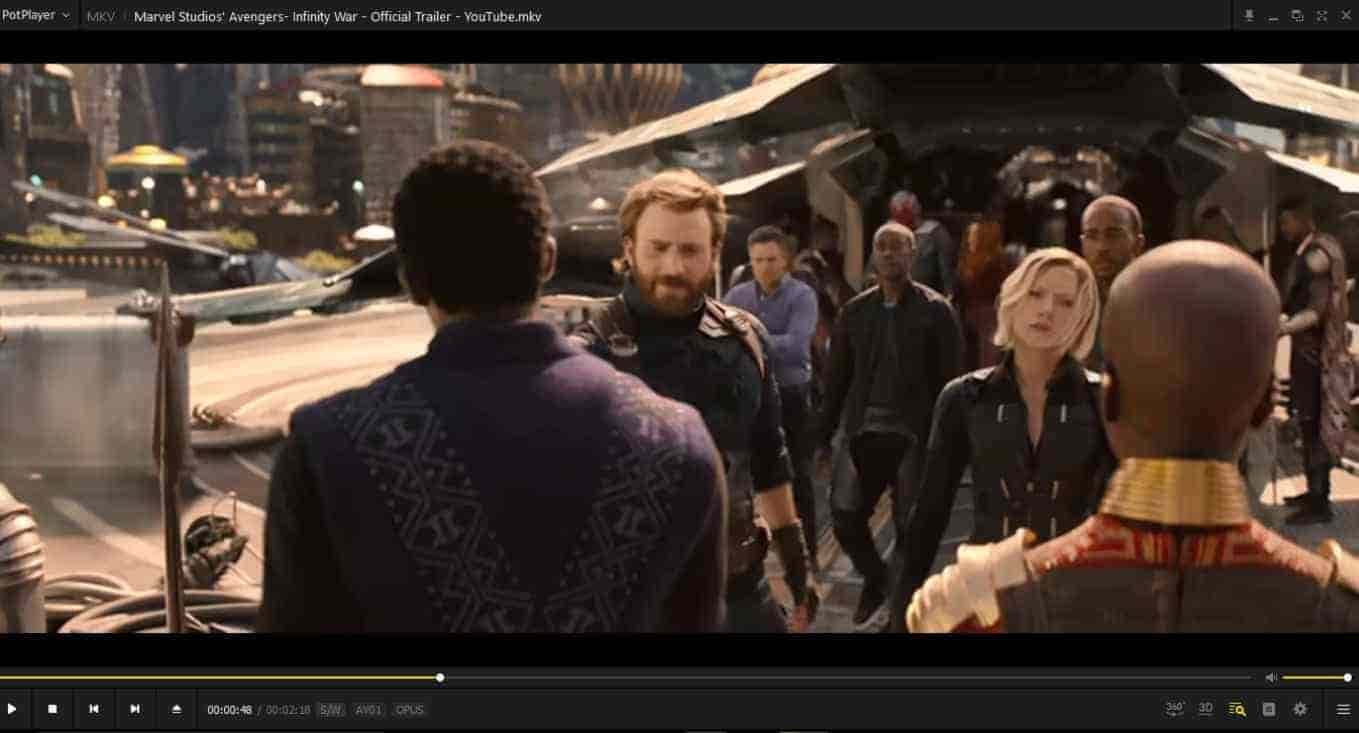Jump to the previous track
Screen dimensions: 1359x733
[x=94, y=709]
